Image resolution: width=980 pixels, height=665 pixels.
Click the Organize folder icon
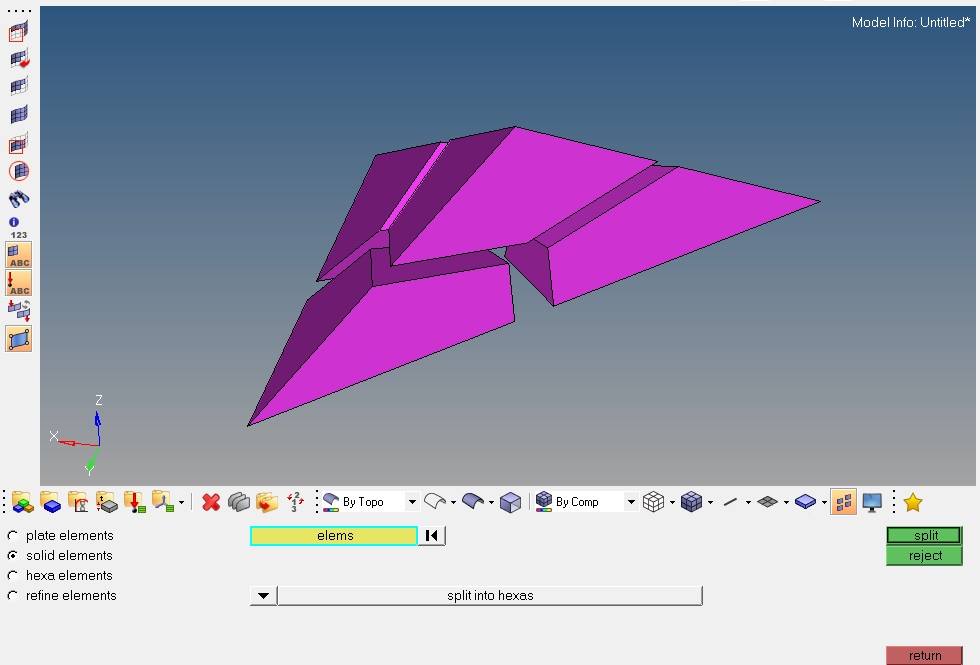coord(267,502)
